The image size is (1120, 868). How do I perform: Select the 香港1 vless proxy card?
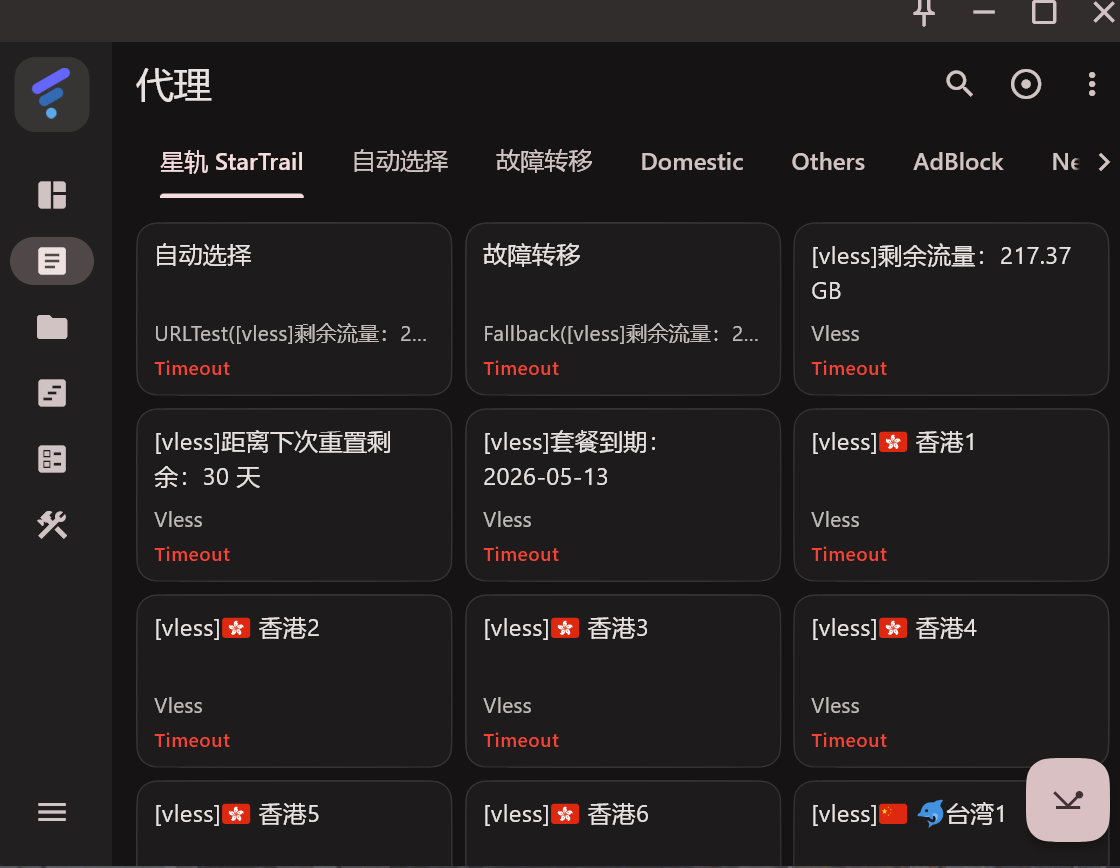coord(950,494)
